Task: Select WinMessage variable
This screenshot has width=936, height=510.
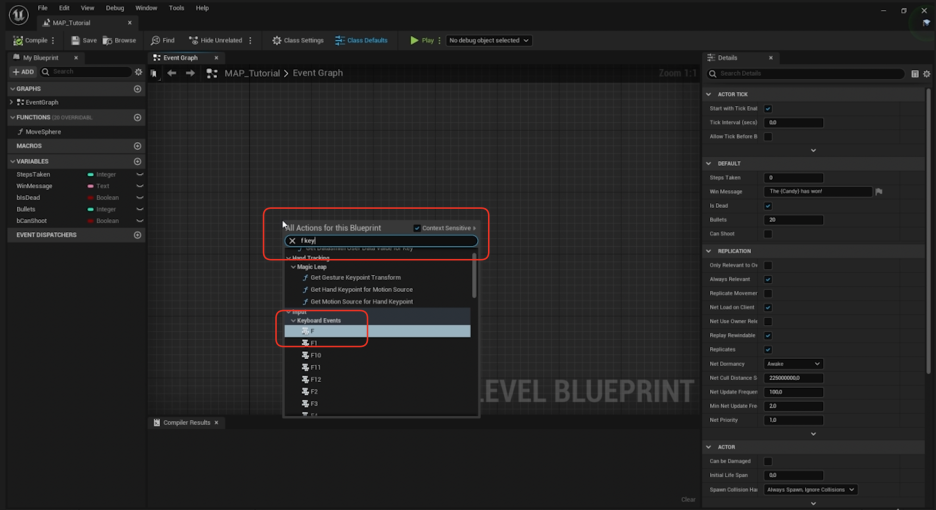Action: pyautogui.click(x=35, y=186)
